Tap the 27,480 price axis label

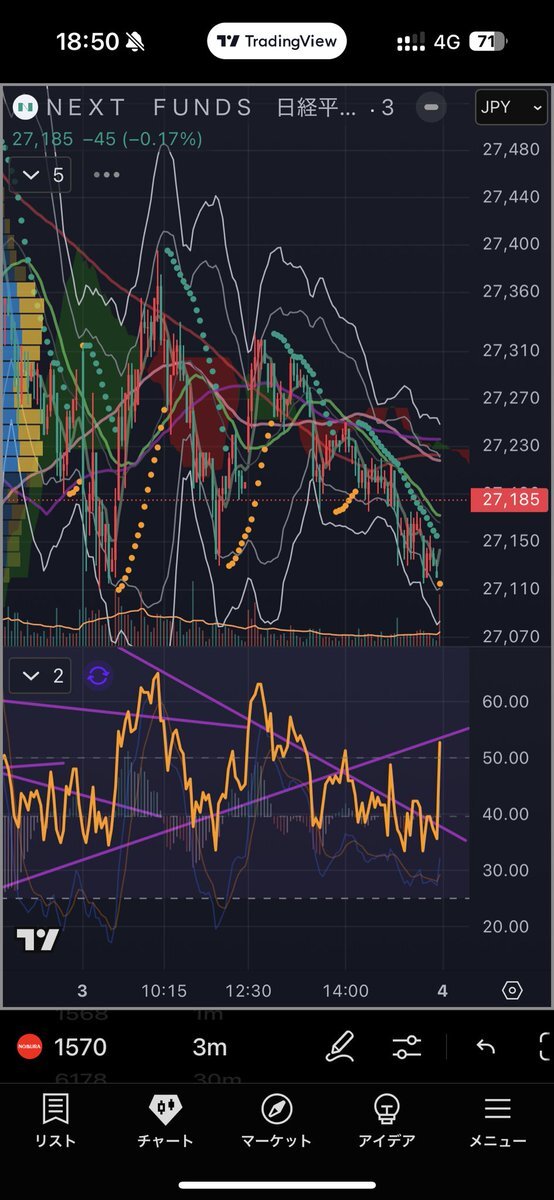511,149
